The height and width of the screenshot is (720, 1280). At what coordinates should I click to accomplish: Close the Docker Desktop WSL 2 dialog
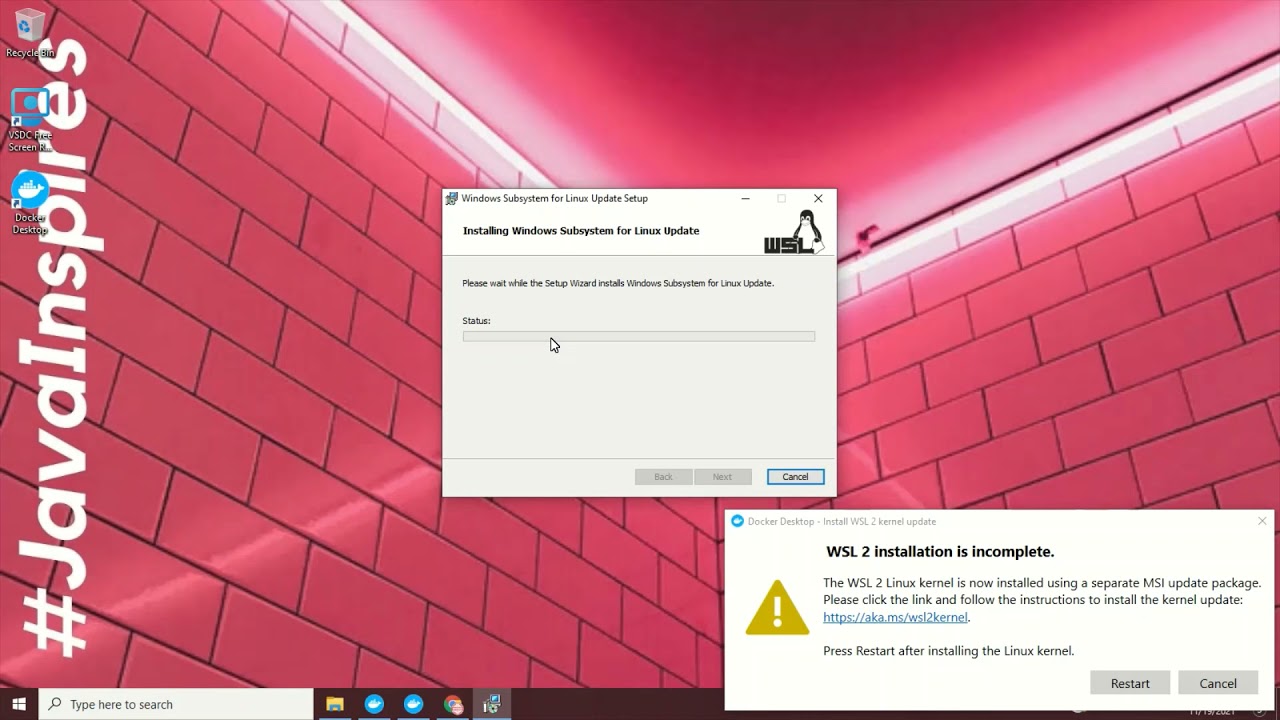[x=1262, y=521]
